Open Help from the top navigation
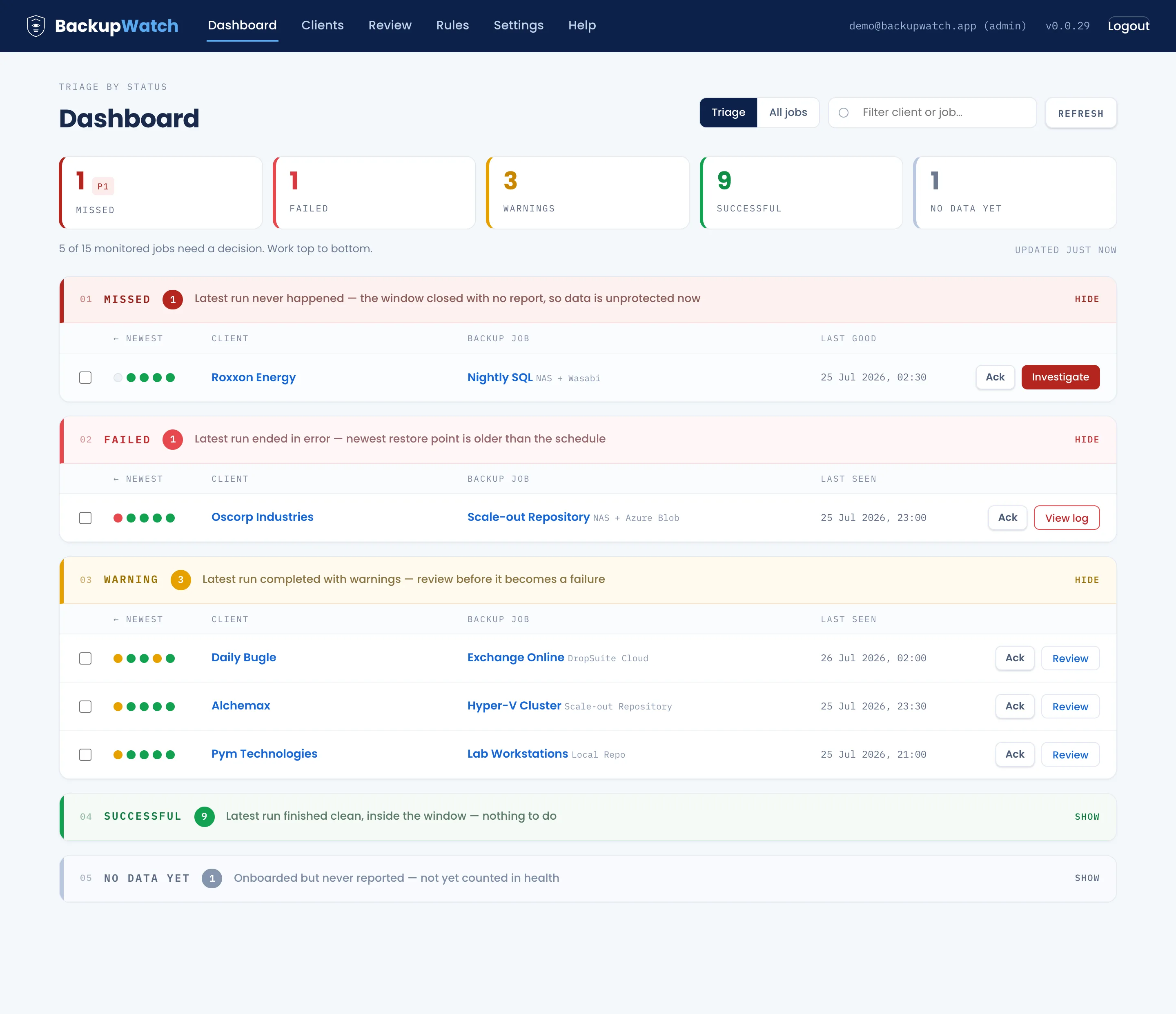Image resolution: width=1176 pixels, height=1014 pixels. click(582, 26)
